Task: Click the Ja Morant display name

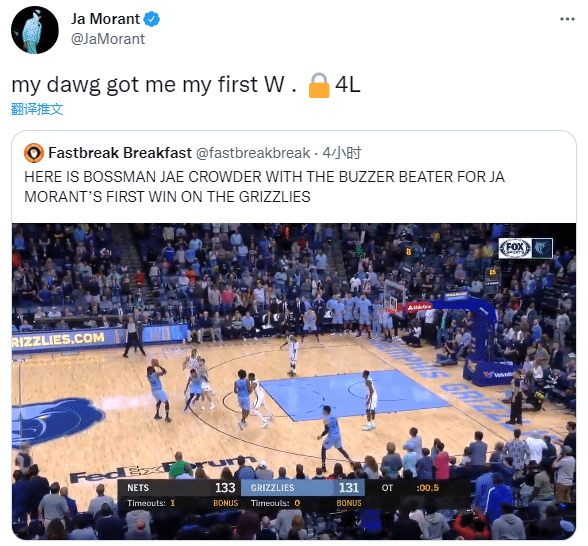Action: click(x=105, y=19)
